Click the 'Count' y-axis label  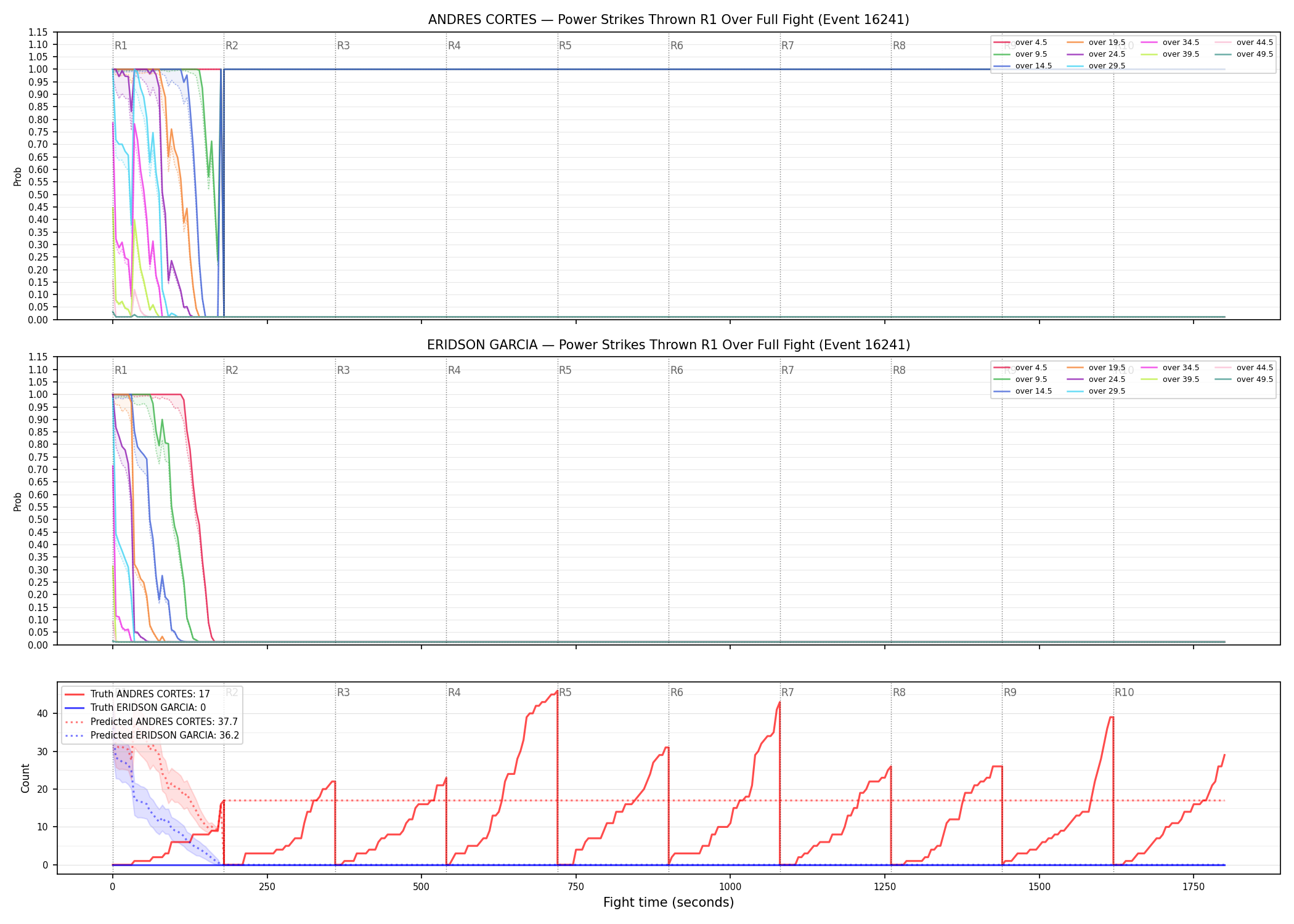(x=25, y=778)
